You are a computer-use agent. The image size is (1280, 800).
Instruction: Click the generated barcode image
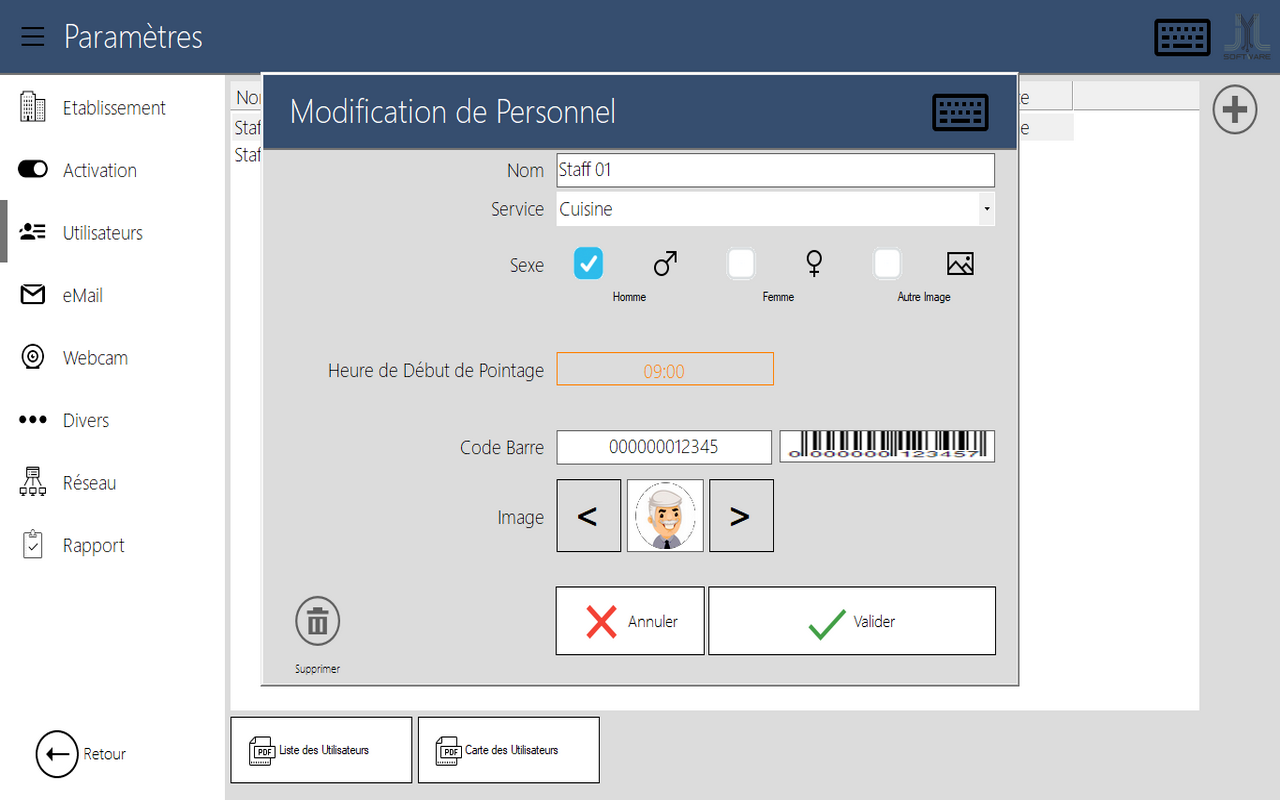pos(887,446)
